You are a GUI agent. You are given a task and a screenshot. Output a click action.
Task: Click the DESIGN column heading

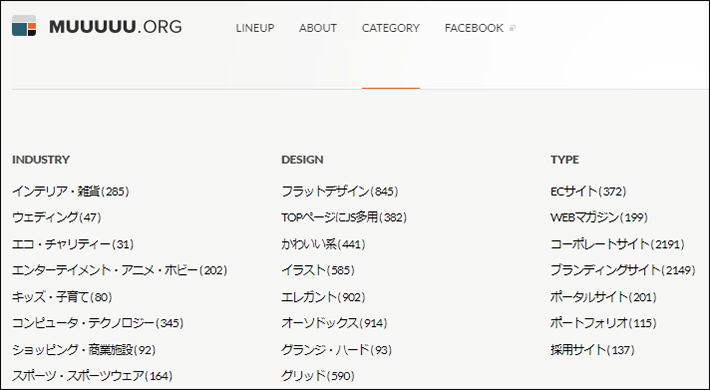click(x=302, y=160)
